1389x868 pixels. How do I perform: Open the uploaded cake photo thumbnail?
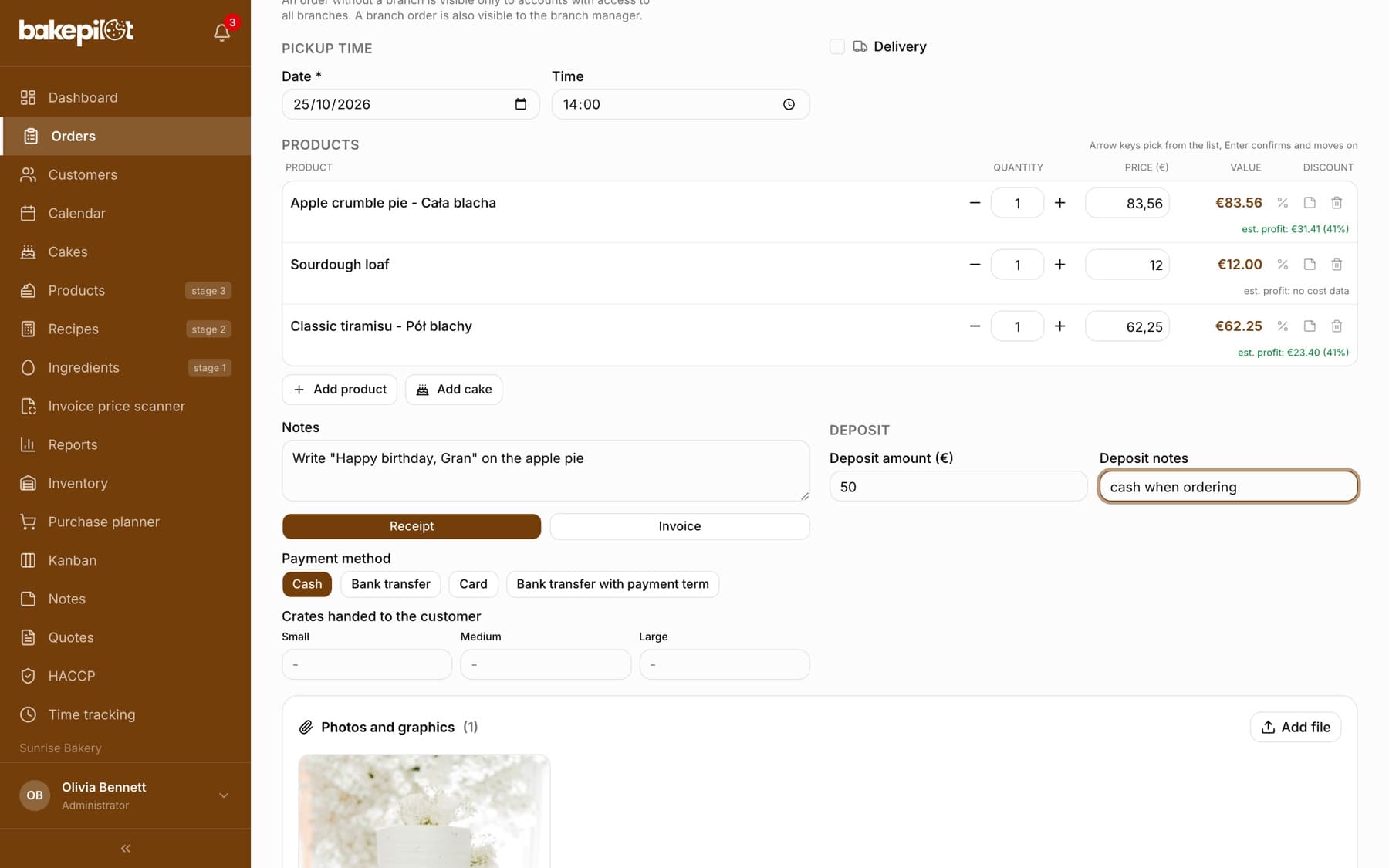point(424,811)
